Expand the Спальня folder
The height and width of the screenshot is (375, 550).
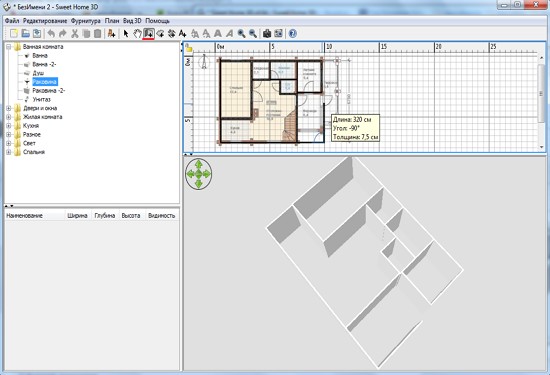tap(9, 152)
